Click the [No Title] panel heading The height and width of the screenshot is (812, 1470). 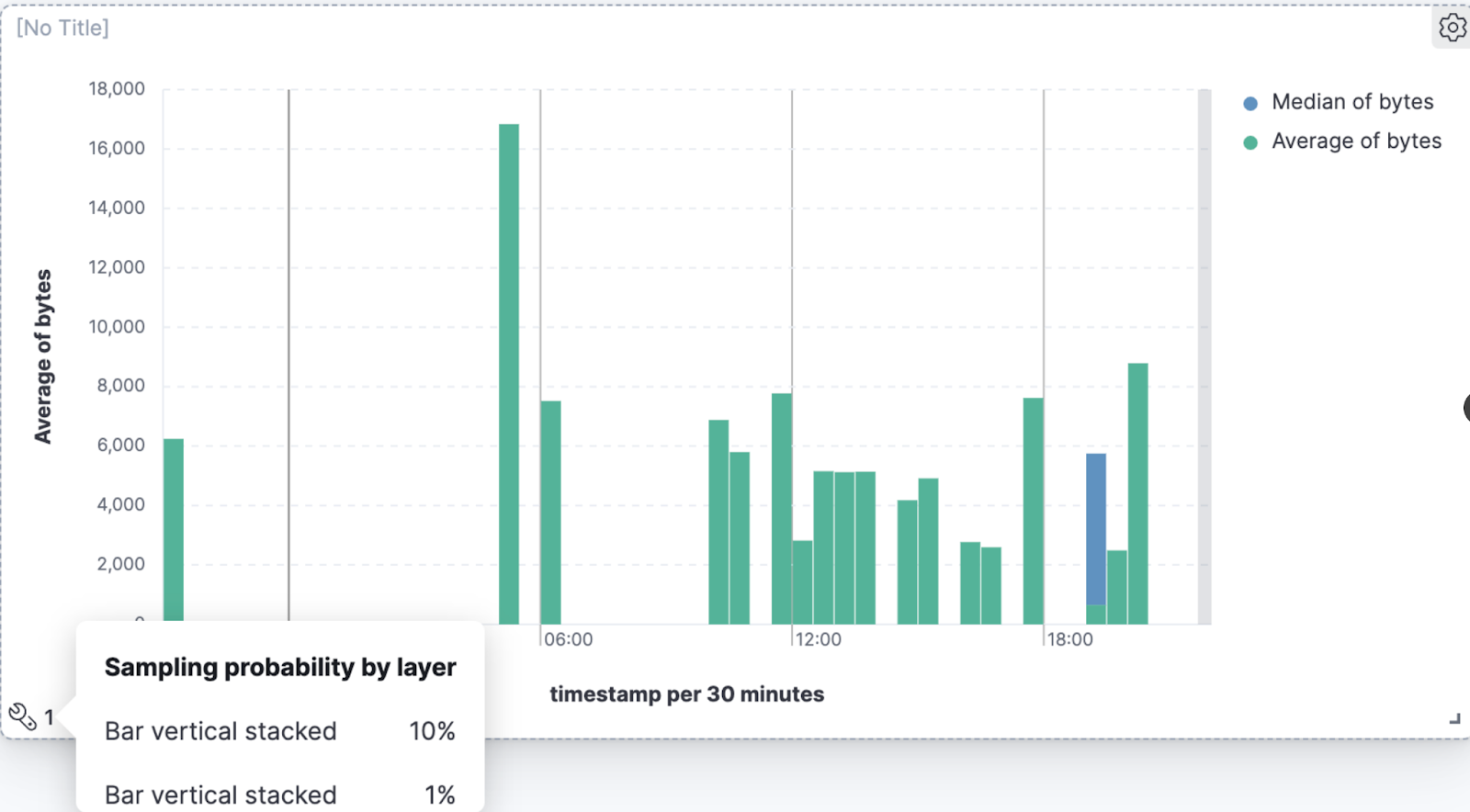62,28
